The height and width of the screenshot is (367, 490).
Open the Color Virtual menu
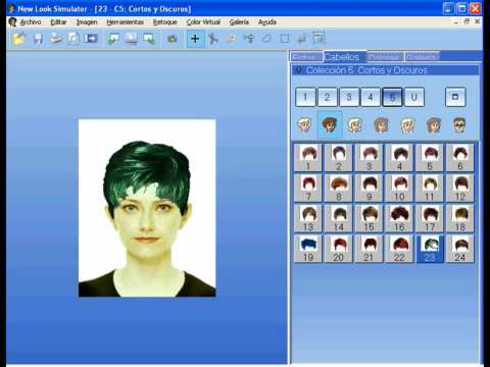point(203,22)
